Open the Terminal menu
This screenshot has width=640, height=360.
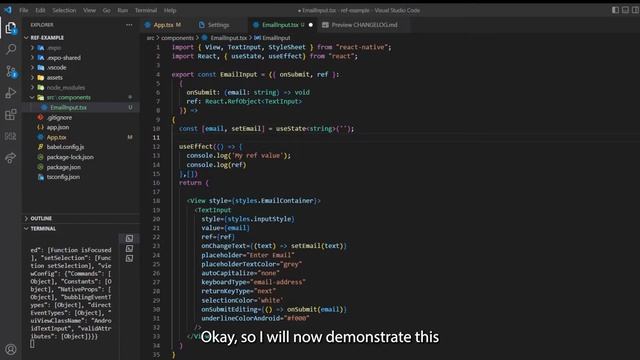click(146, 10)
